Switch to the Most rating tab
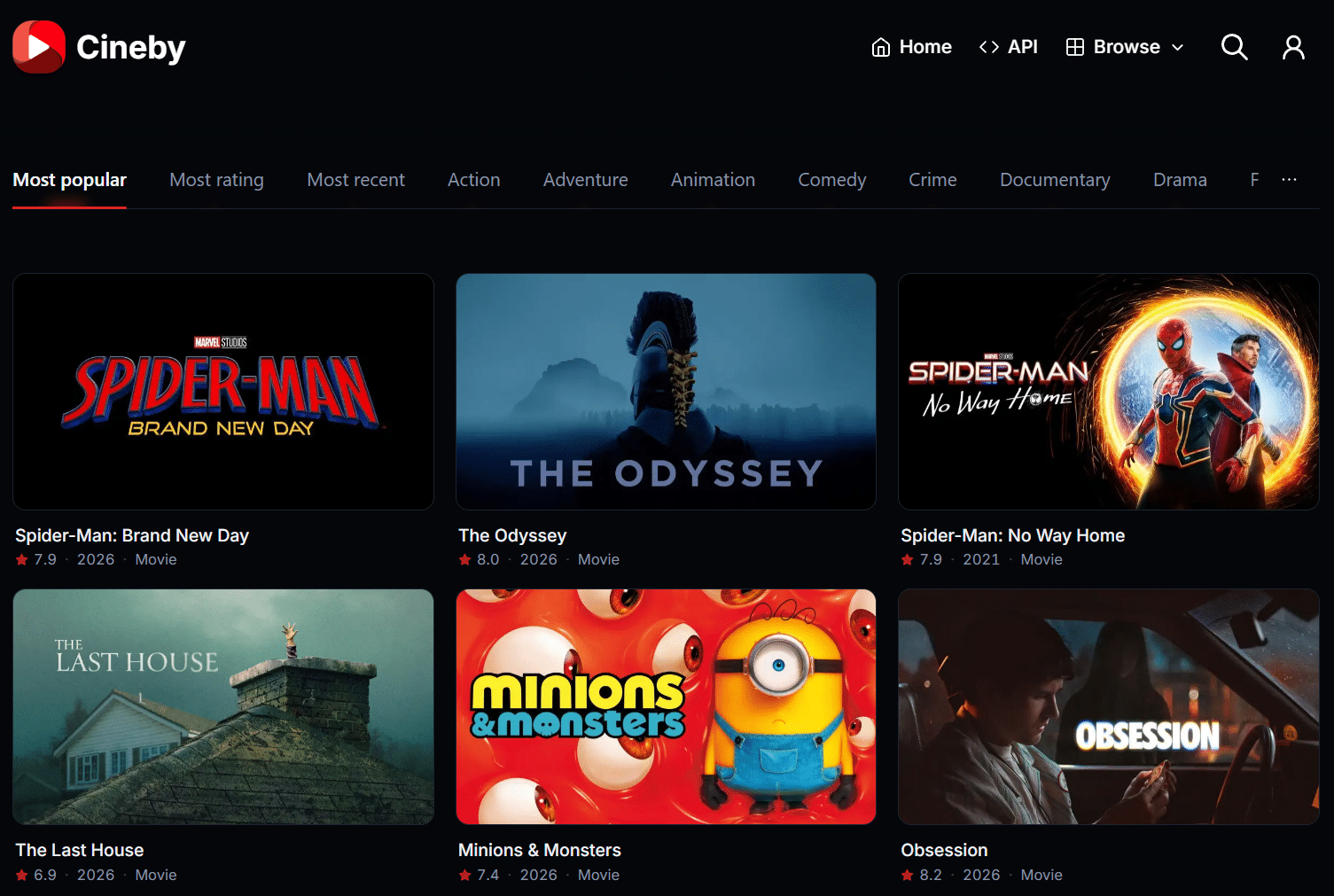Viewport: 1334px width, 896px height. click(216, 180)
